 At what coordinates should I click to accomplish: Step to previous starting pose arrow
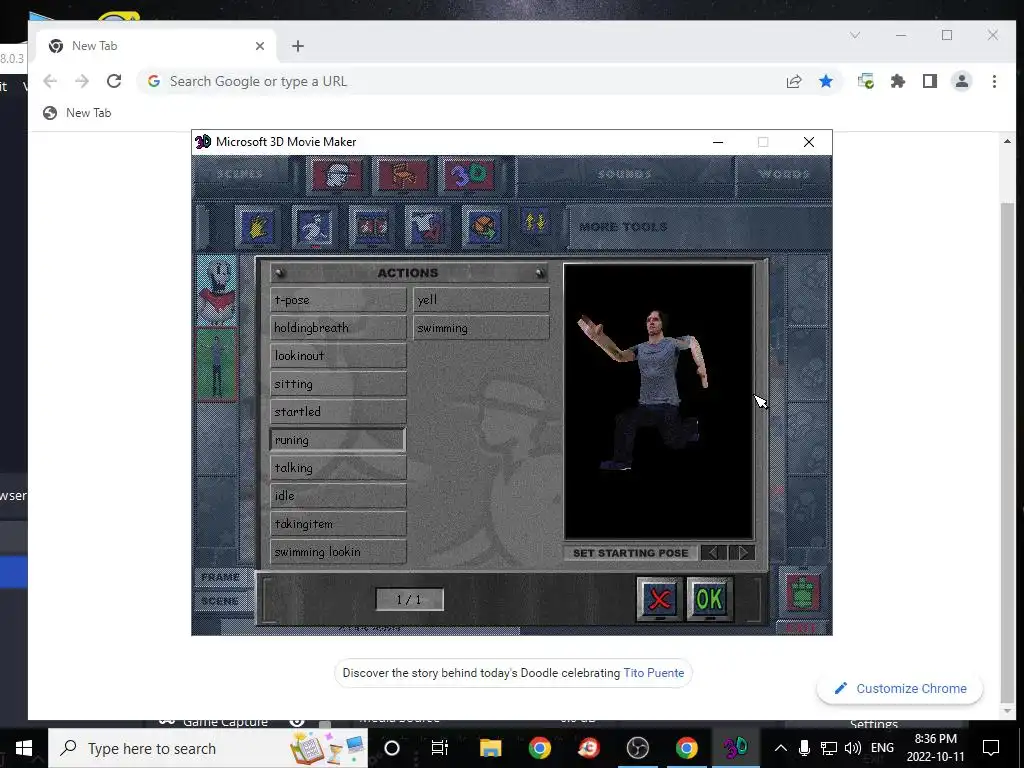[713, 552]
